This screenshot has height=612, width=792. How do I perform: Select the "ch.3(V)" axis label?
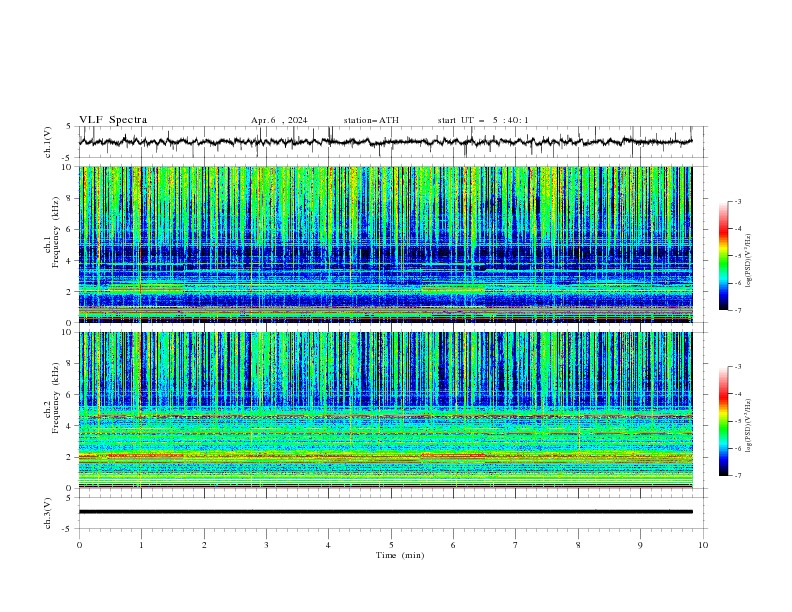(48, 513)
